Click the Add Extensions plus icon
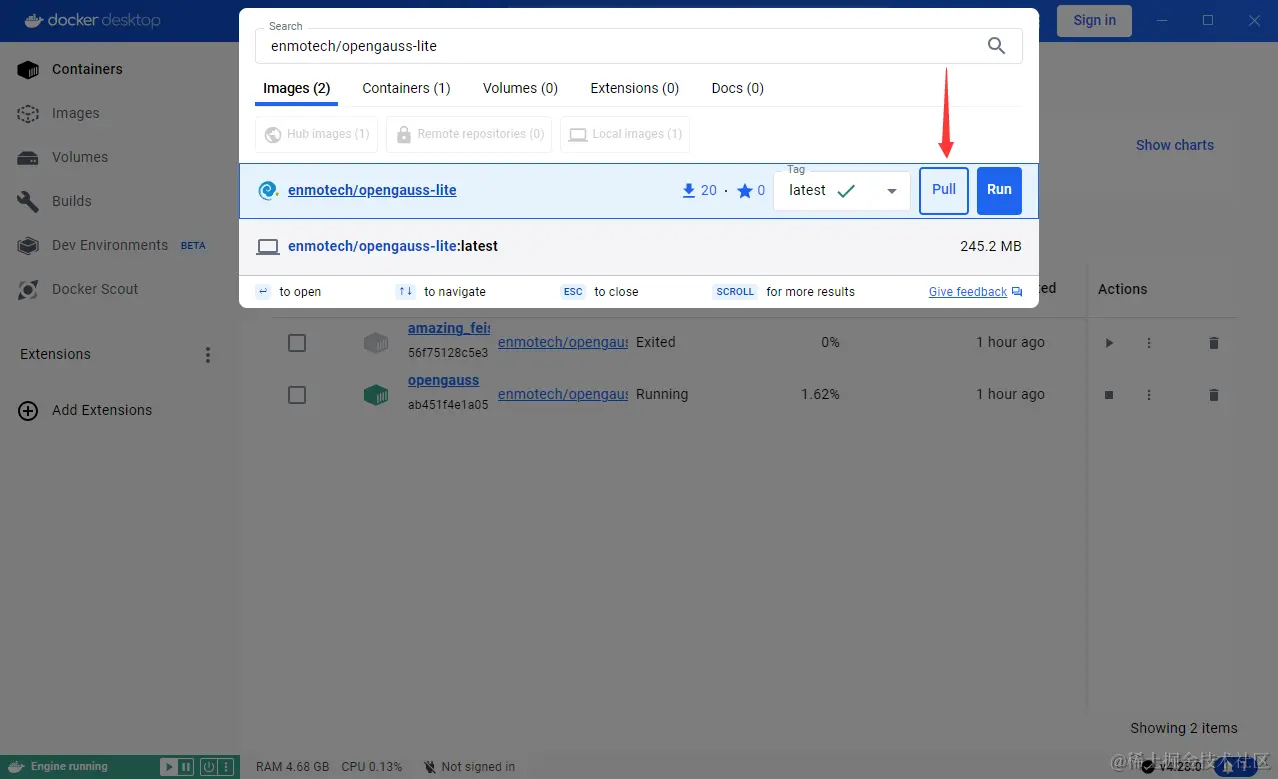Image resolution: width=1278 pixels, height=779 pixels. point(29,410)
